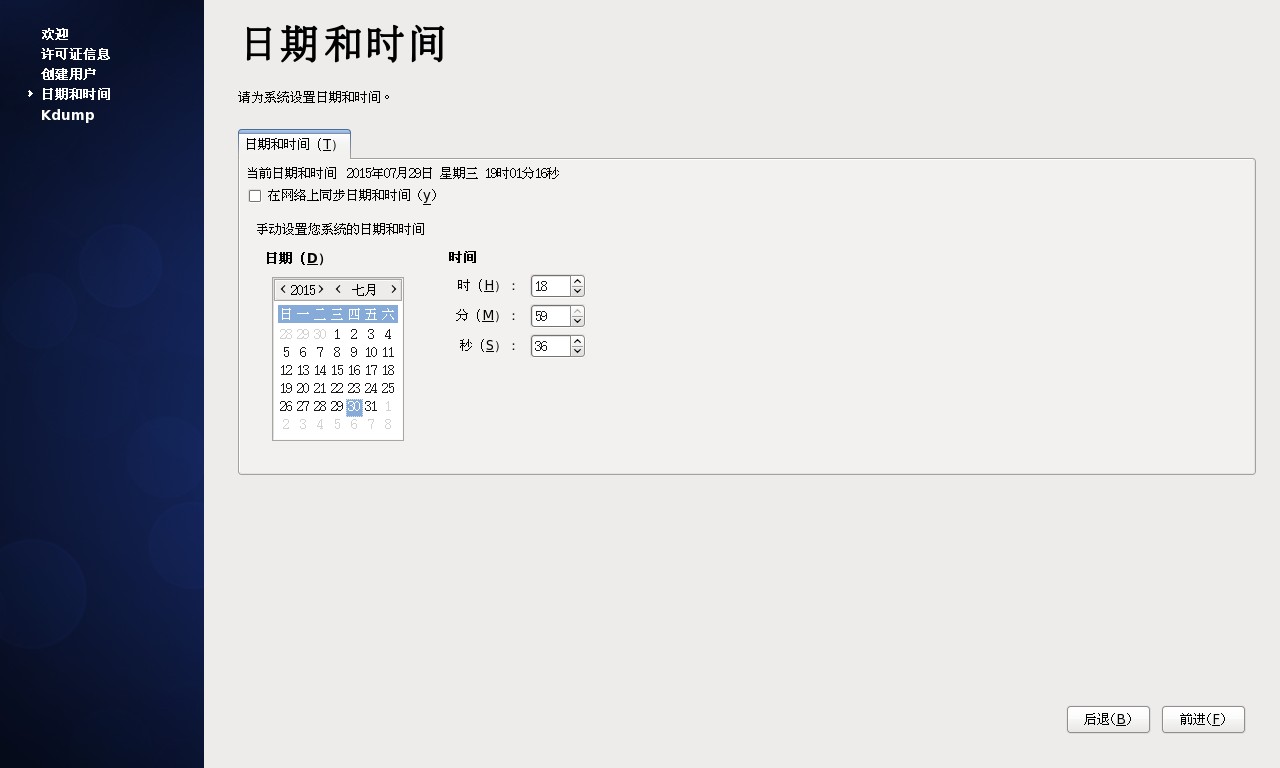
Task: Select 创建用户 in the left sidebar
Action: click(x=69, y=74)
